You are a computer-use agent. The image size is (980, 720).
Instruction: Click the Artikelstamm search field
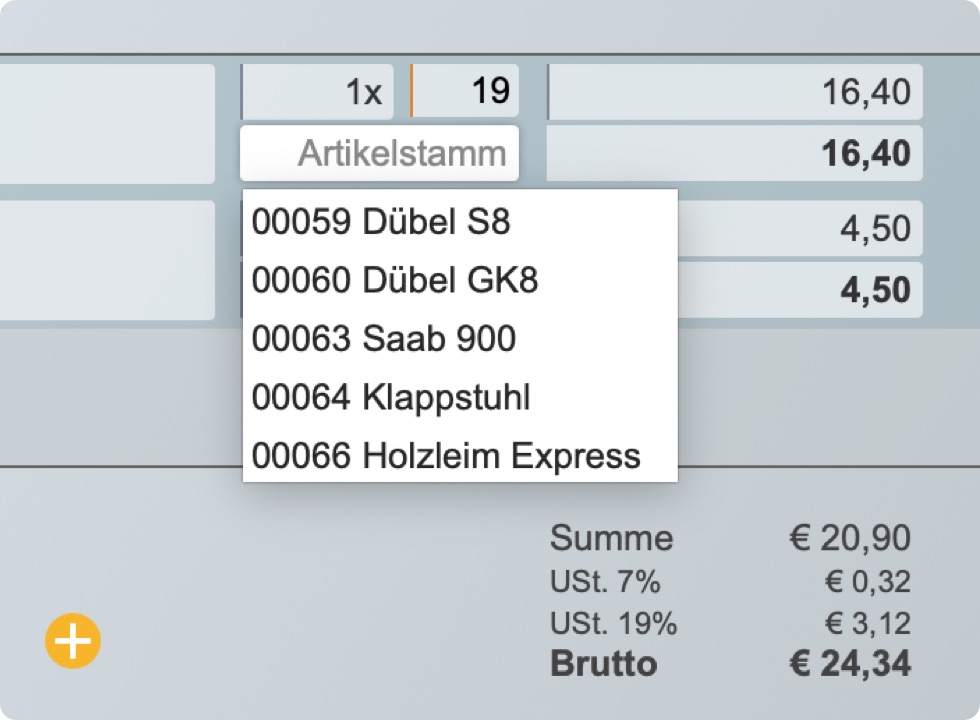pos(380,154)
